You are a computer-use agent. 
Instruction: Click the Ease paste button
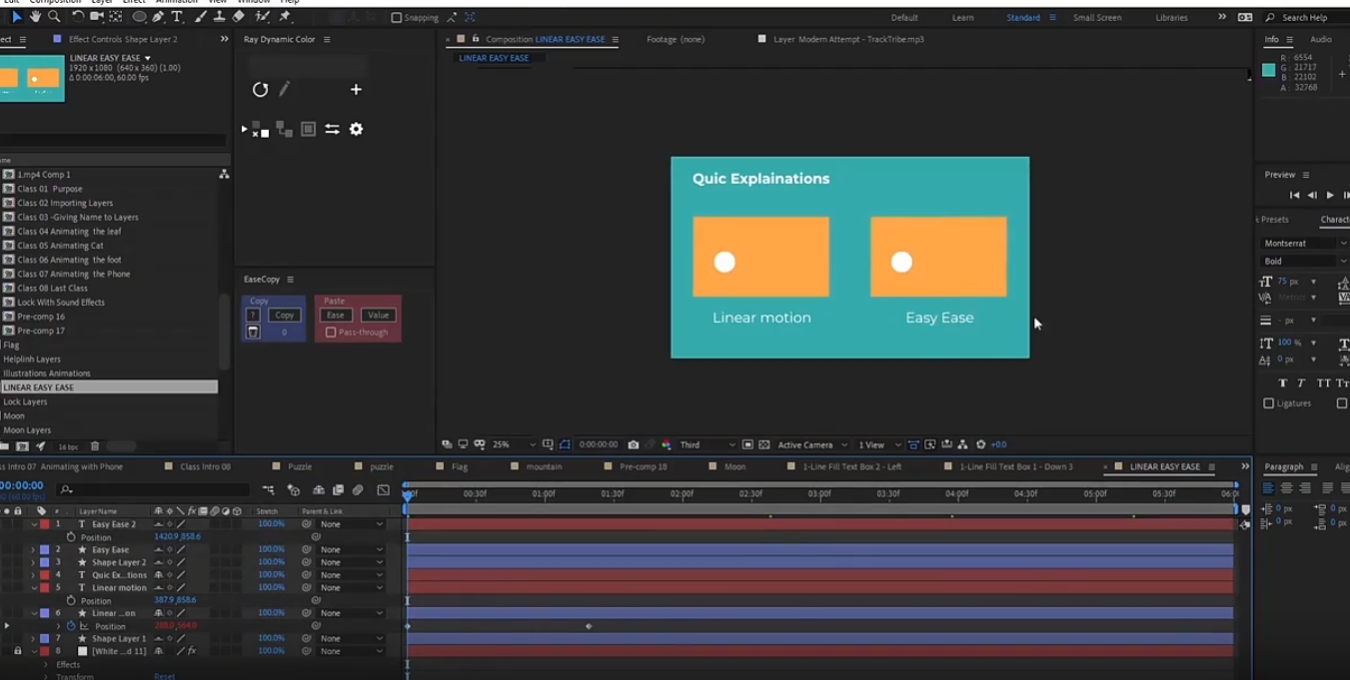point(335,315)
